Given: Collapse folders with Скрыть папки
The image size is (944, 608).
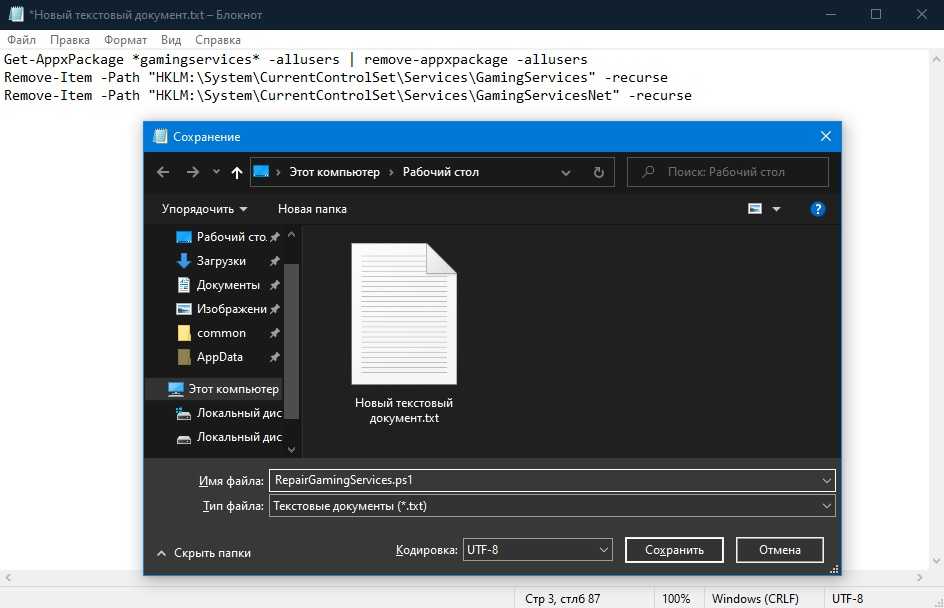Looking at the screenshot, I should pos(204,553).
